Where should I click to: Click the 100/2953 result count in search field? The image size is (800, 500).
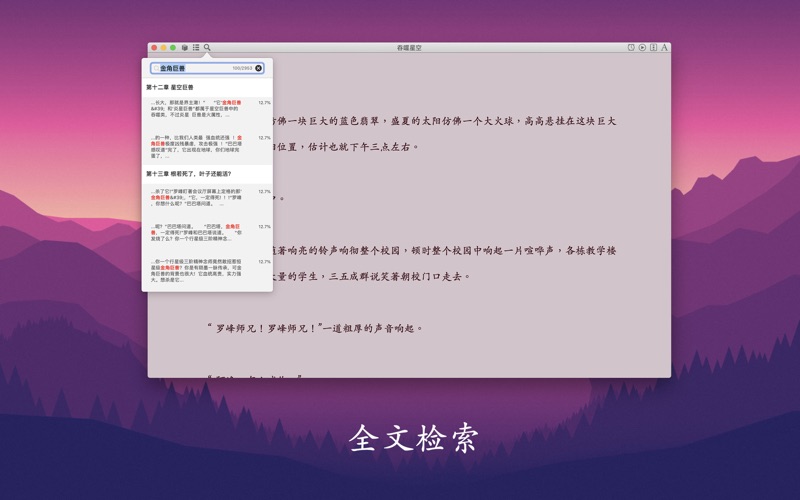tap(242, 68)
